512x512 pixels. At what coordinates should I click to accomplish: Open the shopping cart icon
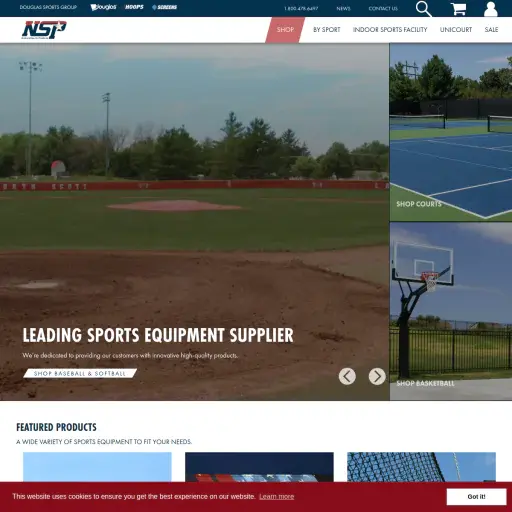click(458, 9)
